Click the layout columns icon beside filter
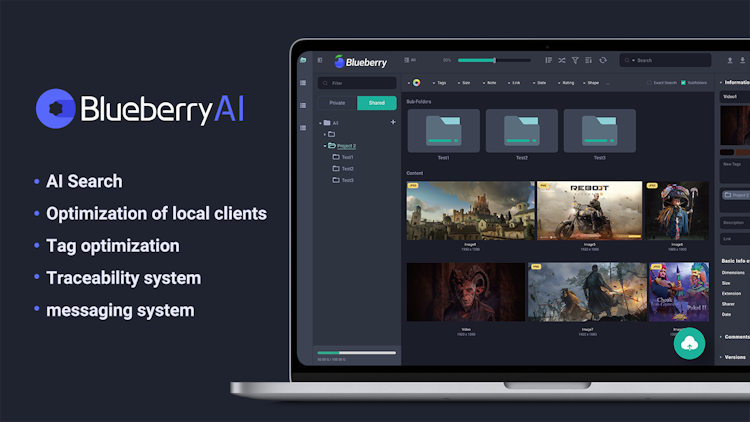750x422 pixels. [x=588, y=60]
